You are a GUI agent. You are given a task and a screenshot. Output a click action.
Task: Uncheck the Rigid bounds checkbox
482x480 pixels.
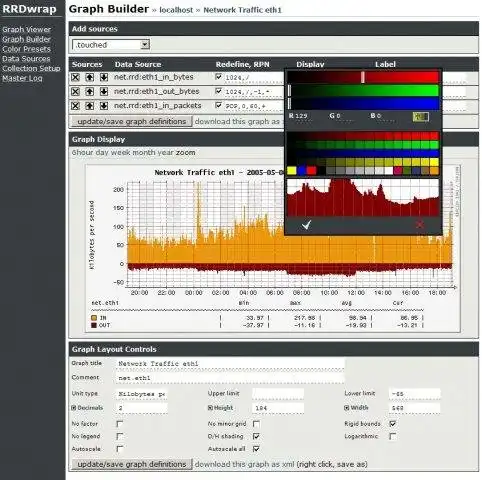tap(393, 424)
